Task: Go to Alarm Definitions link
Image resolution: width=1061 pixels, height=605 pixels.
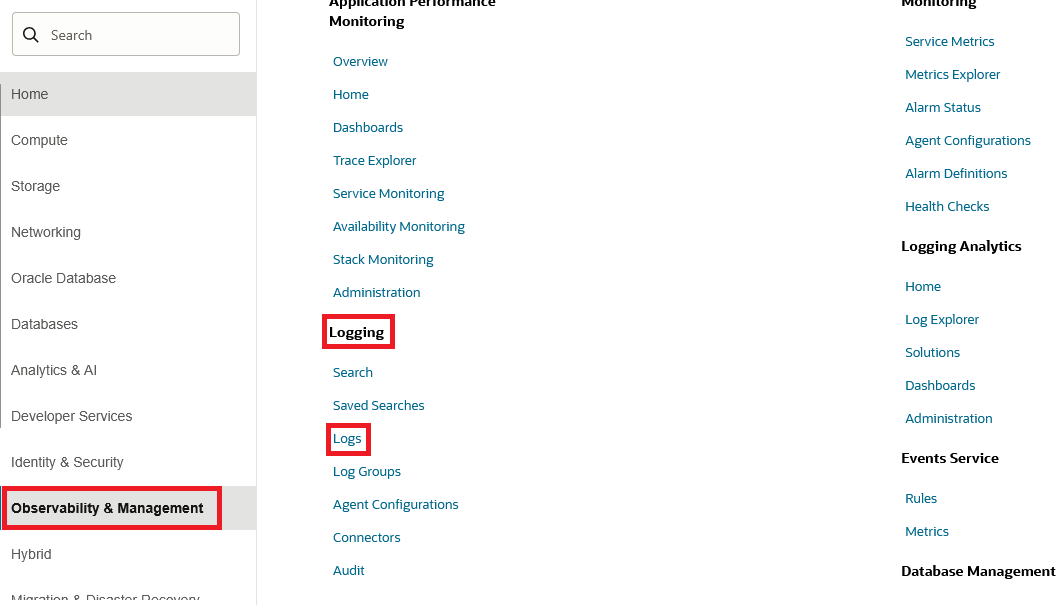Action: [956, 174]
